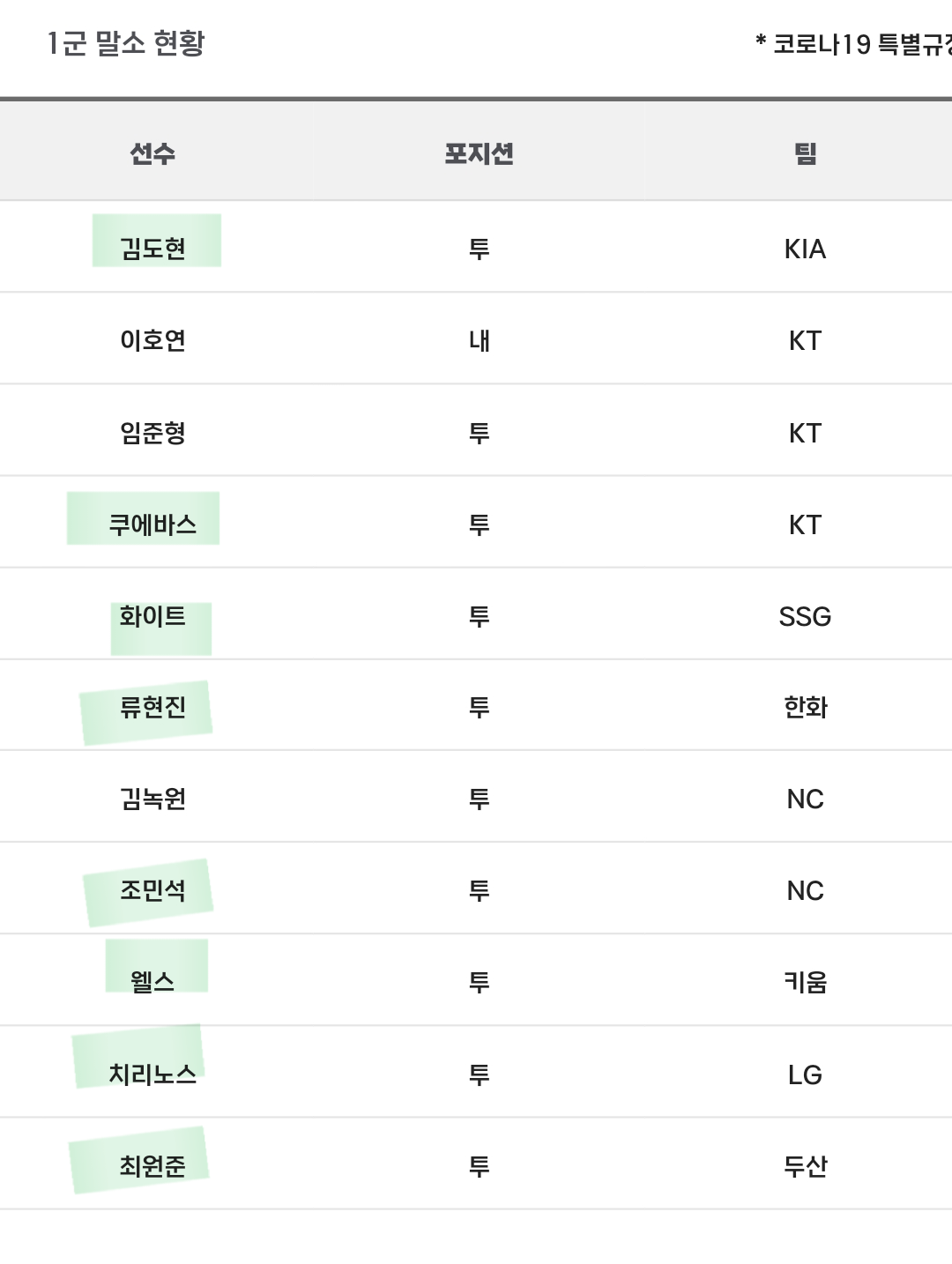This screenshot has width=952, height=1264.
Task: Click the SSG team cell
Action: click(x=805, y=616)
